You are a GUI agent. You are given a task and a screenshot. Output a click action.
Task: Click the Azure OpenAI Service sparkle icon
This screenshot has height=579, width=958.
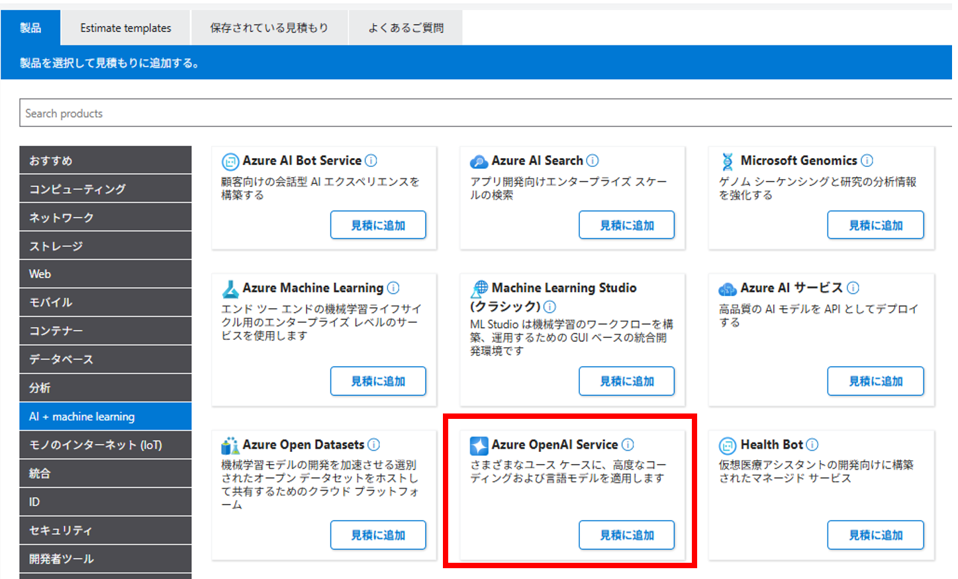479,445
